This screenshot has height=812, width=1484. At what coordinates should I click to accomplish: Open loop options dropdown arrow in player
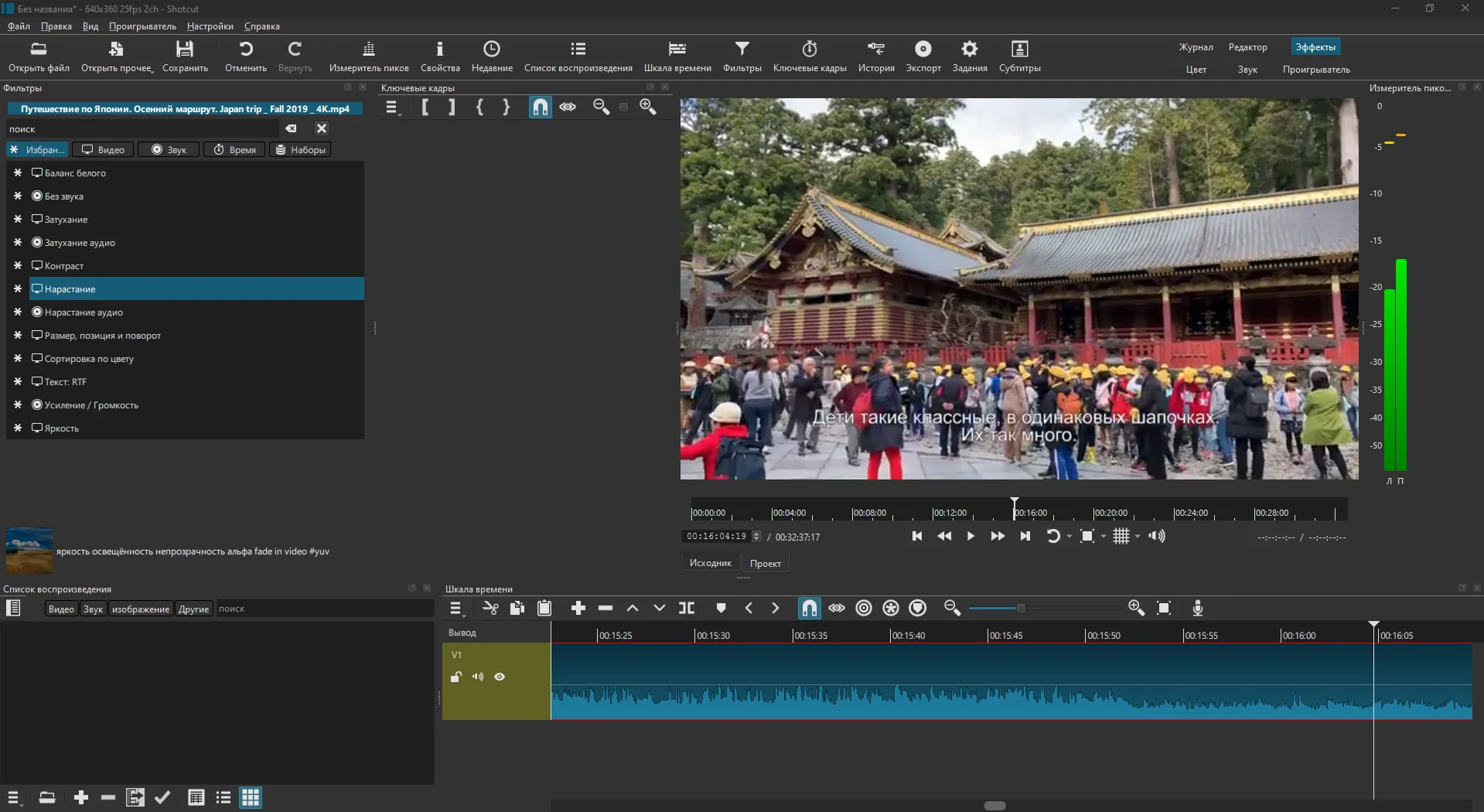[x=1070, y=537]
